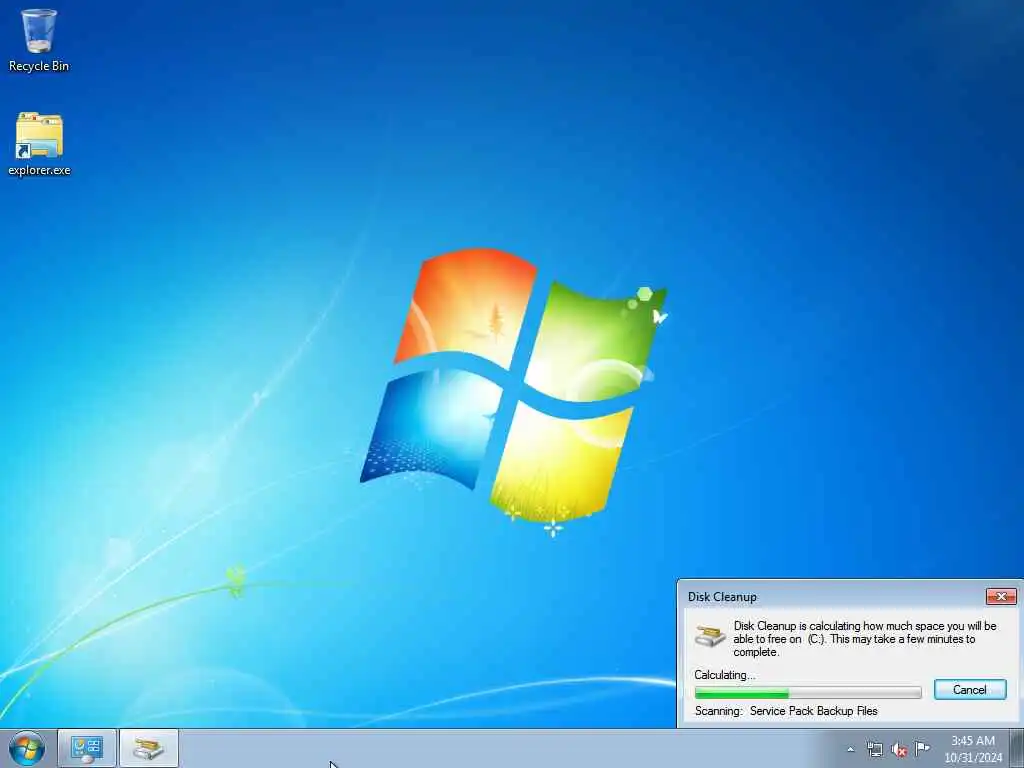The image size is (1024, 768).
Task: Click the Disk Cleanup title bar text
Action: pyautogui.click(x=722, y=597)
